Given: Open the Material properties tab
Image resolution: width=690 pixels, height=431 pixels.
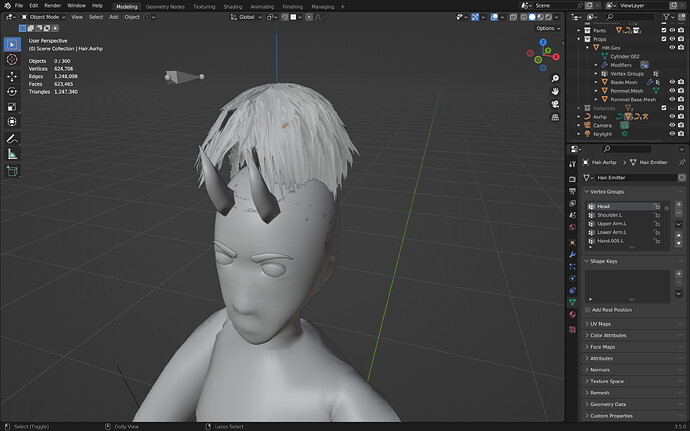Looking at the screenshot, I should (572, 314).
